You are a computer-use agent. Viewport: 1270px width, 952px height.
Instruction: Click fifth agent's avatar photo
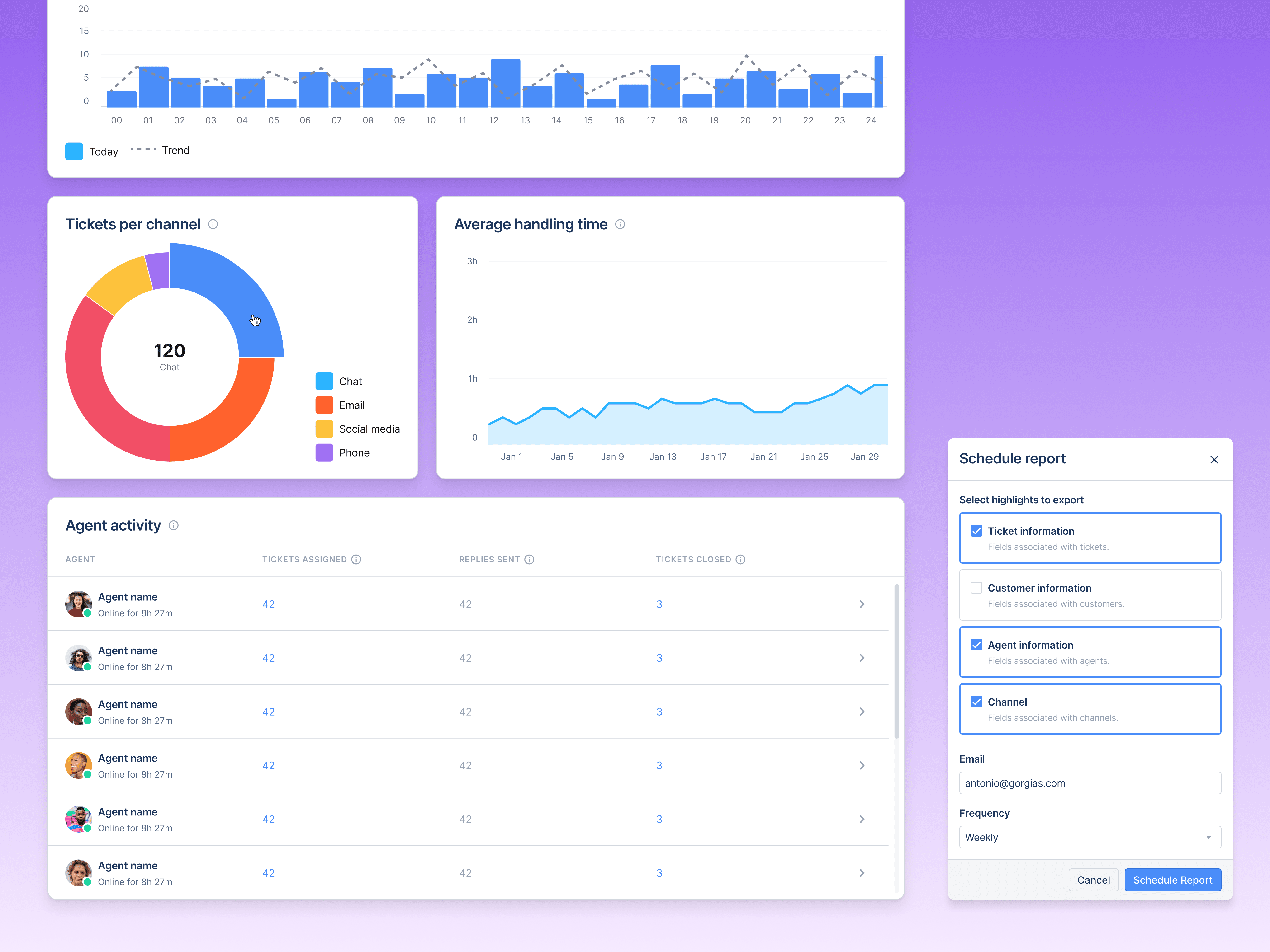point(79,820)
